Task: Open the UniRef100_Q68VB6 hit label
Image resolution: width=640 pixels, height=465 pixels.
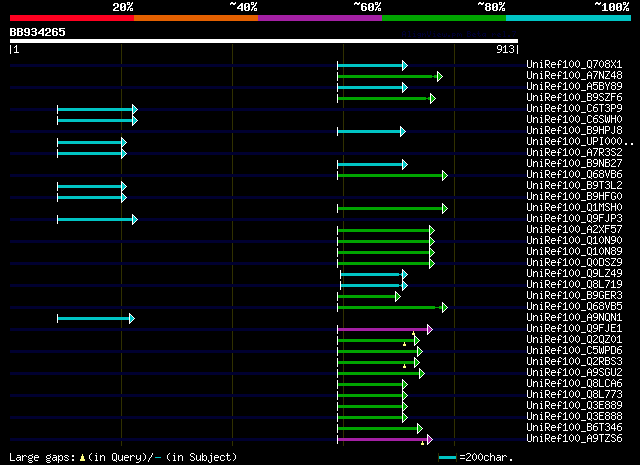Action: tap(574, 174)
